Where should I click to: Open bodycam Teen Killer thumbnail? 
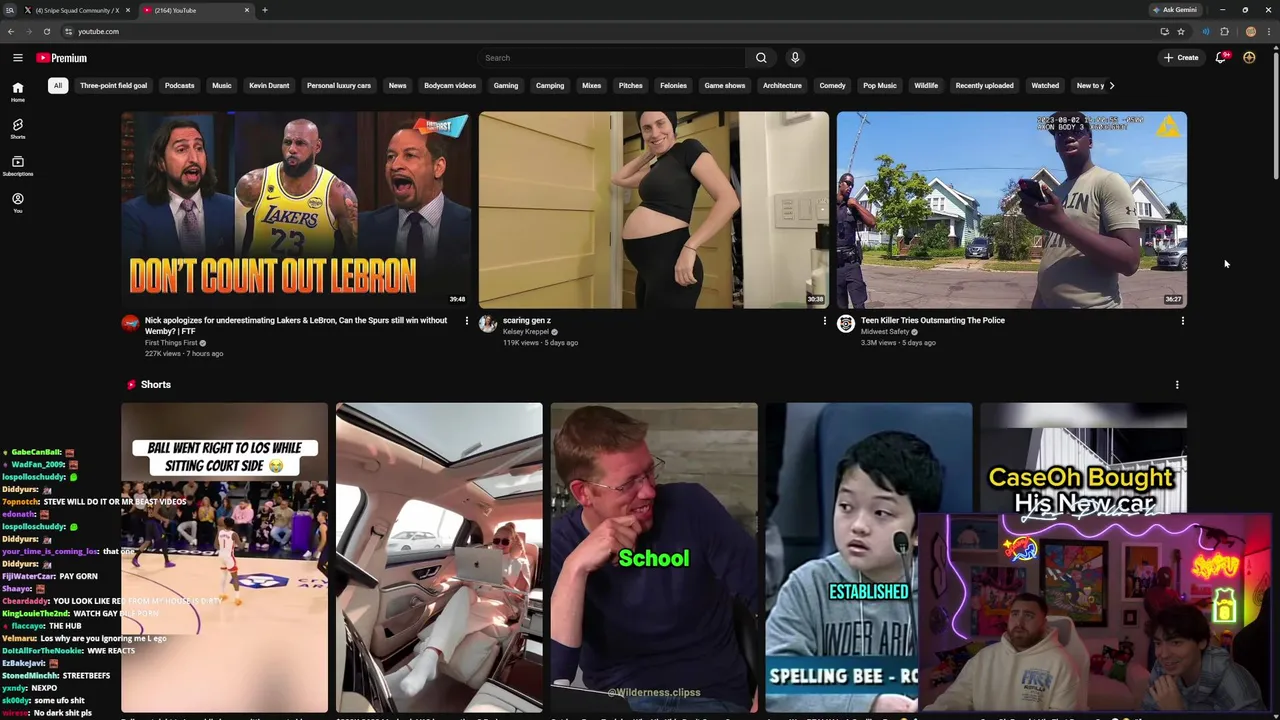click(x=1012, y=210)
